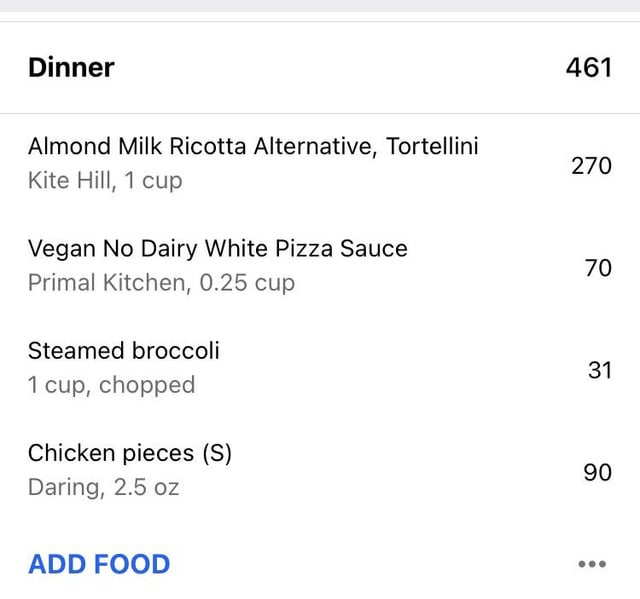Tap the 31 calorie value

pyautogui.click(x=599, y=370)
